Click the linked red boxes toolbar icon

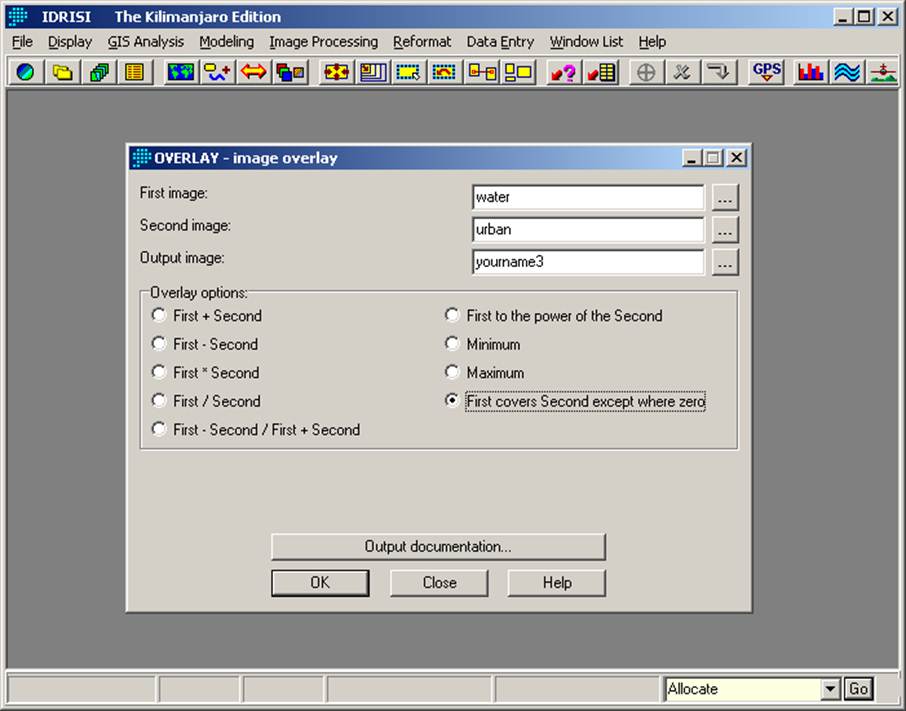[x=482, y=72]
